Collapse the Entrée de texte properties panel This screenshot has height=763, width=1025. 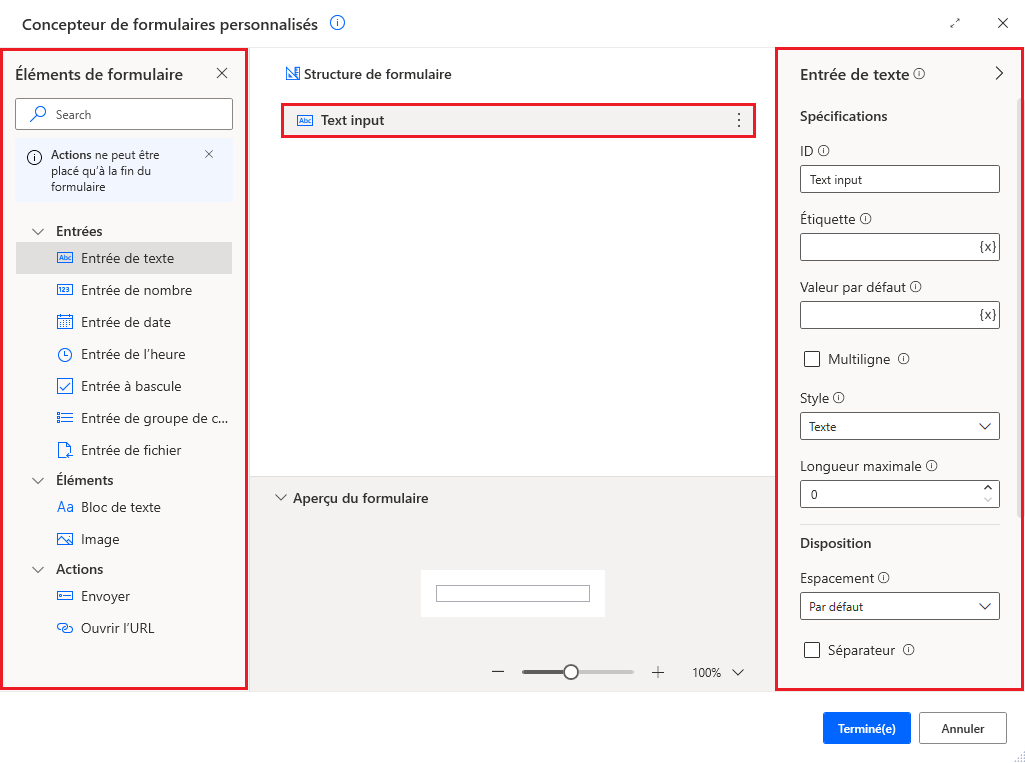(998, 73)
